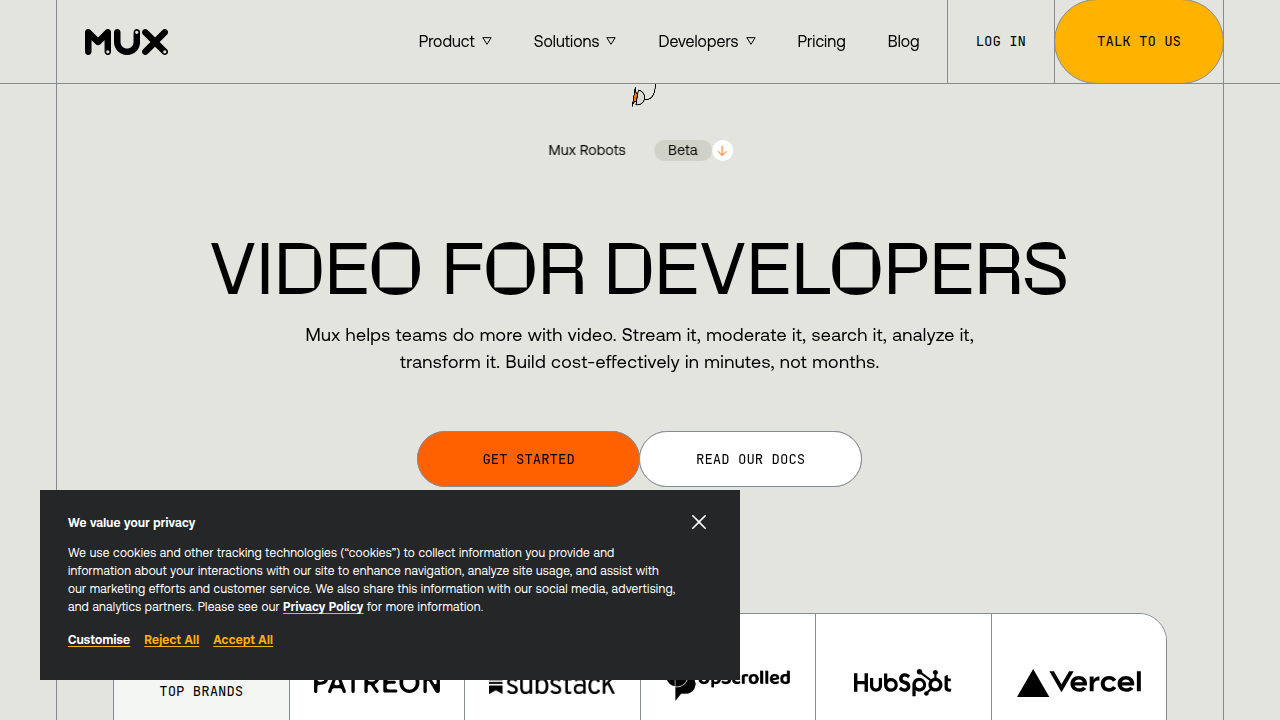Click the VIDEO FOR DEVELOPERS headline

click(639, 269)
